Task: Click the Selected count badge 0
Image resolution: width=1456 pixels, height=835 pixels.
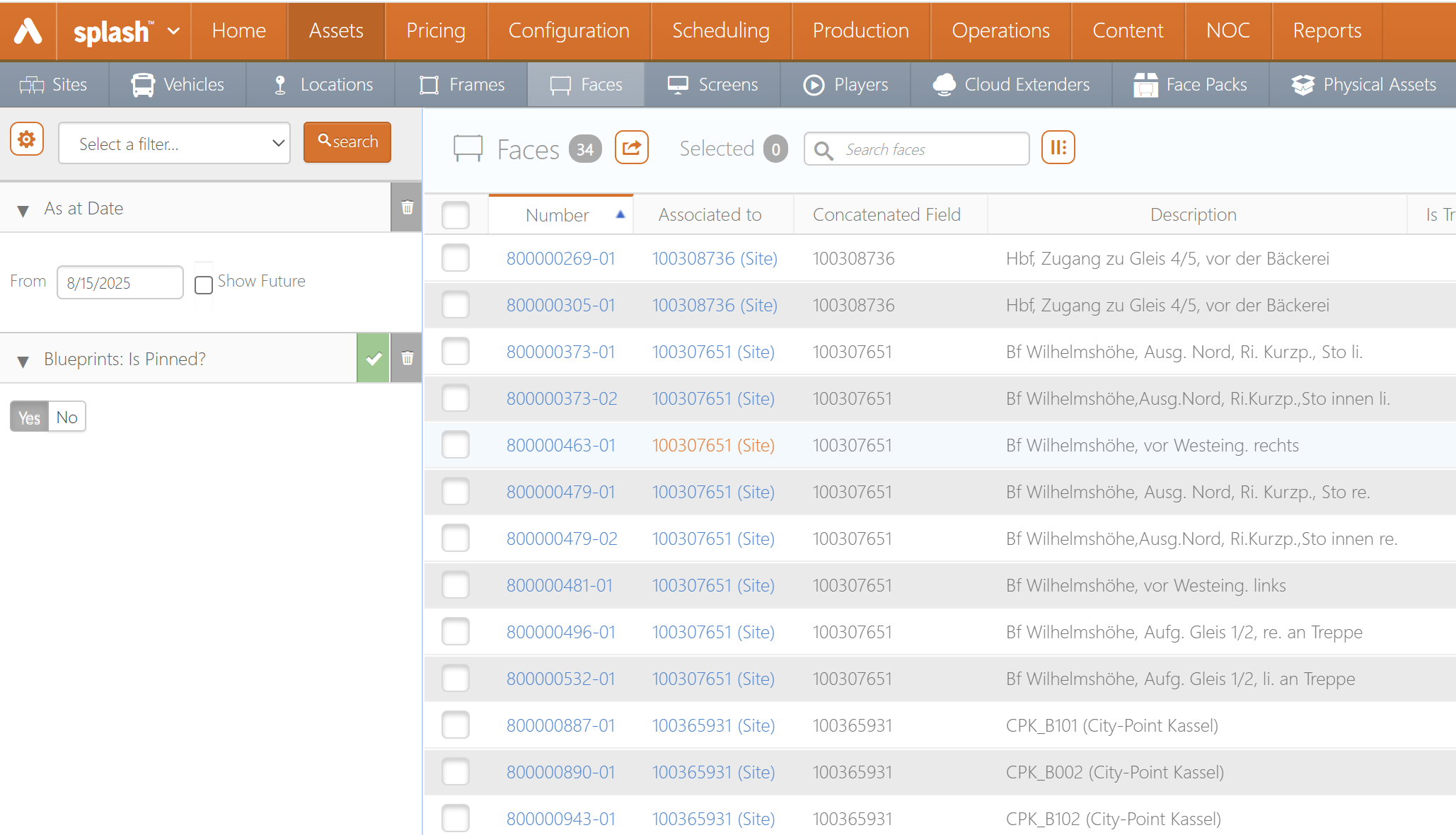Action: pos(775,149)
